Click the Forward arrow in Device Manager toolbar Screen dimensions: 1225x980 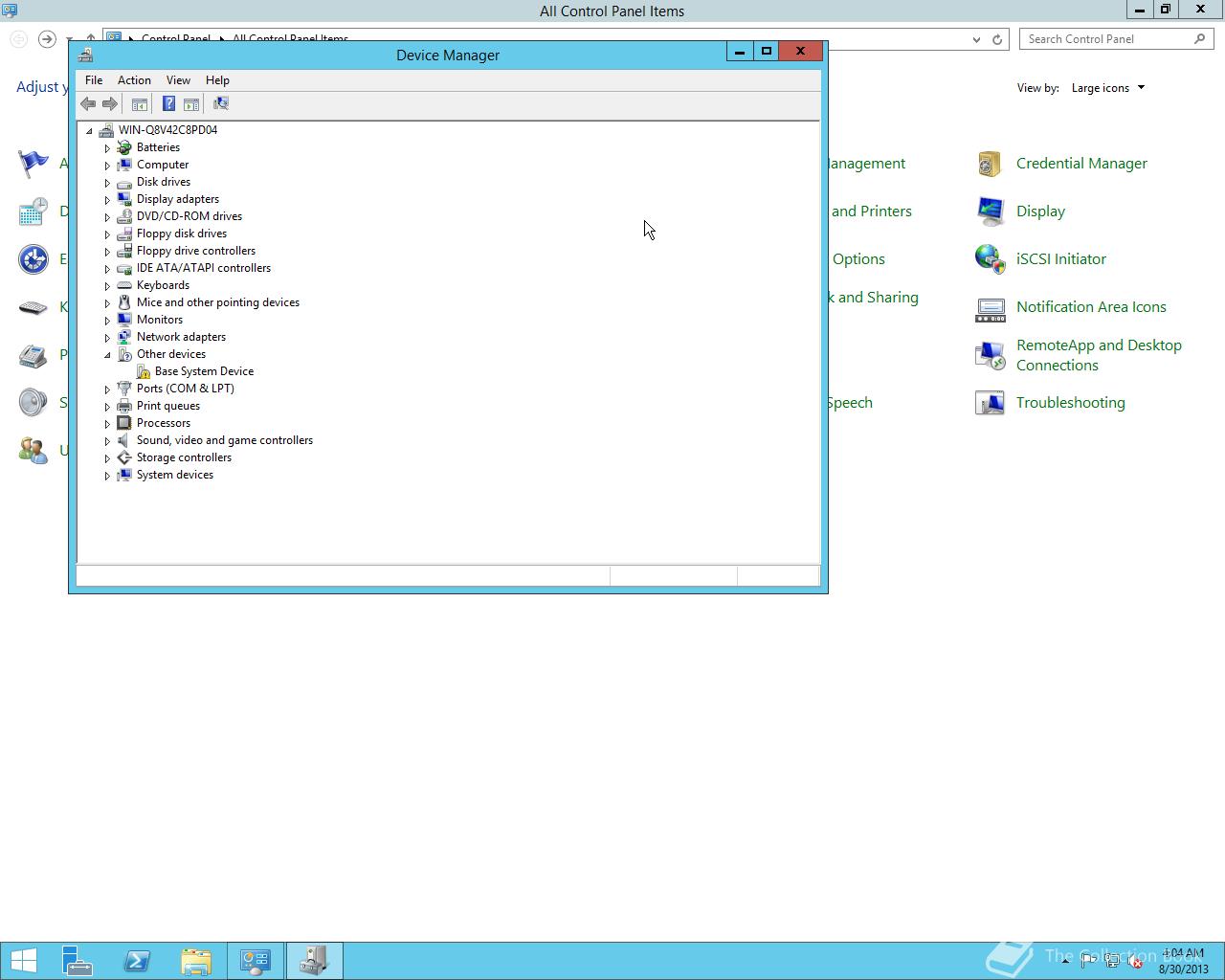pyautogui.click(x=110, y=103)
